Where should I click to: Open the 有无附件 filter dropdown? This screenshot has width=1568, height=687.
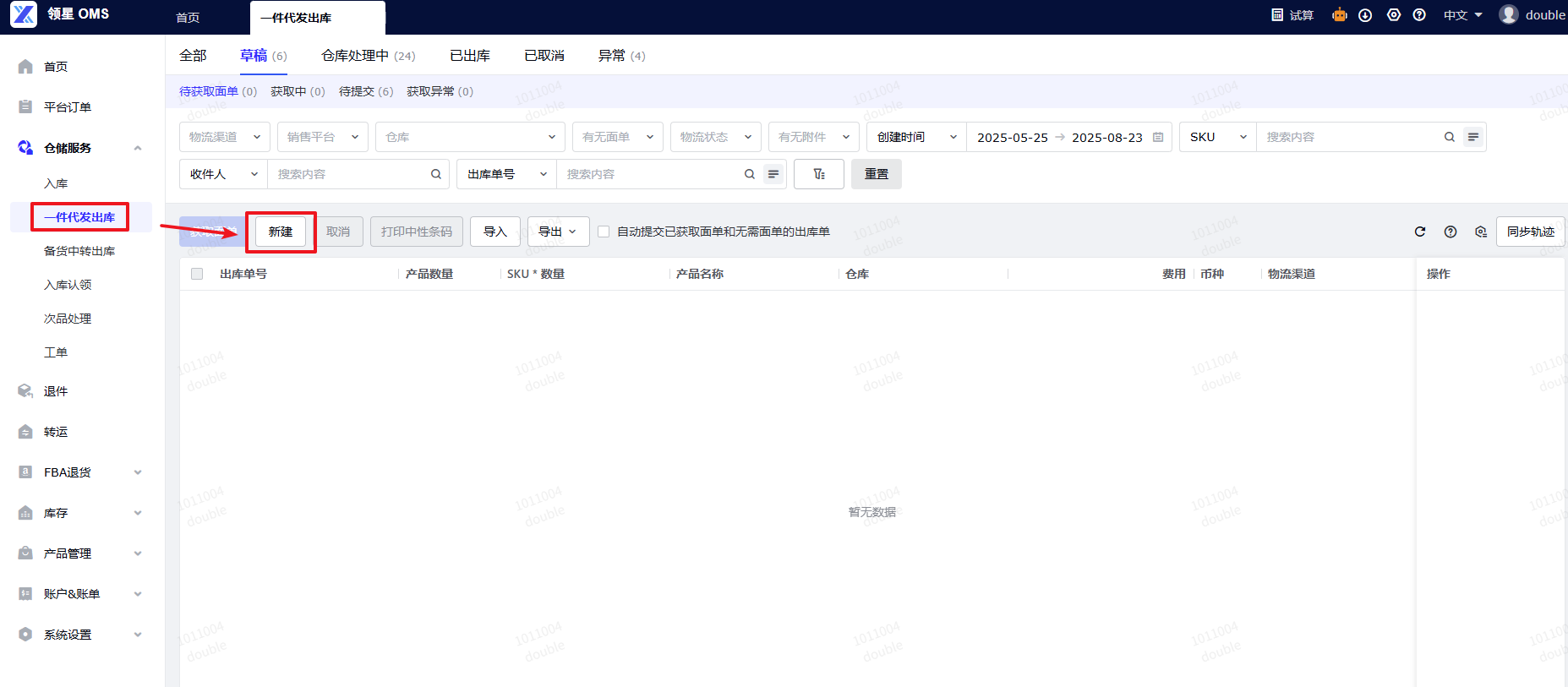coord(814,137)
